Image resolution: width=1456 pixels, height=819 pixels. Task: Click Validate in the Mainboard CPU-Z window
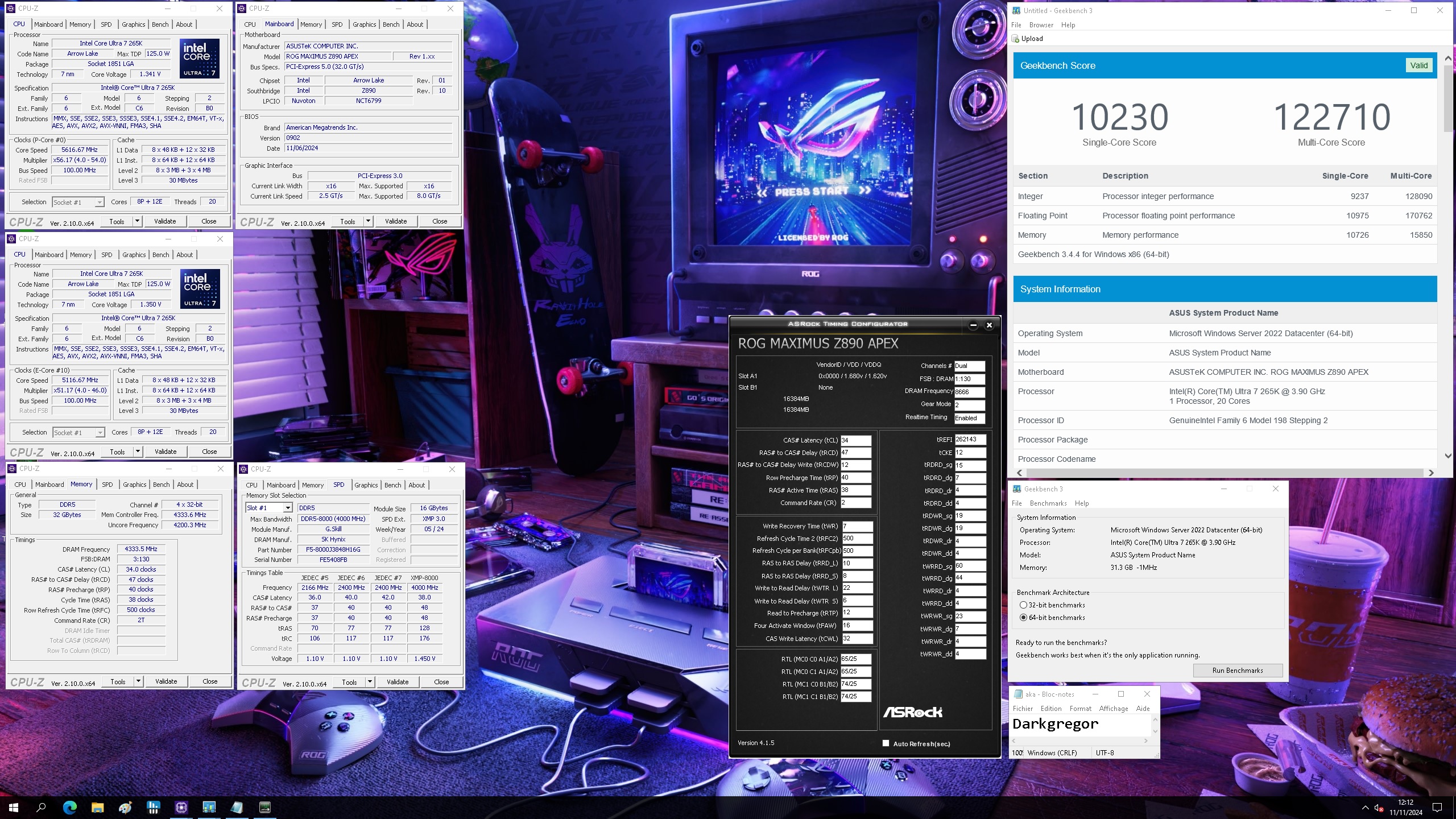(x=396, y=221)
